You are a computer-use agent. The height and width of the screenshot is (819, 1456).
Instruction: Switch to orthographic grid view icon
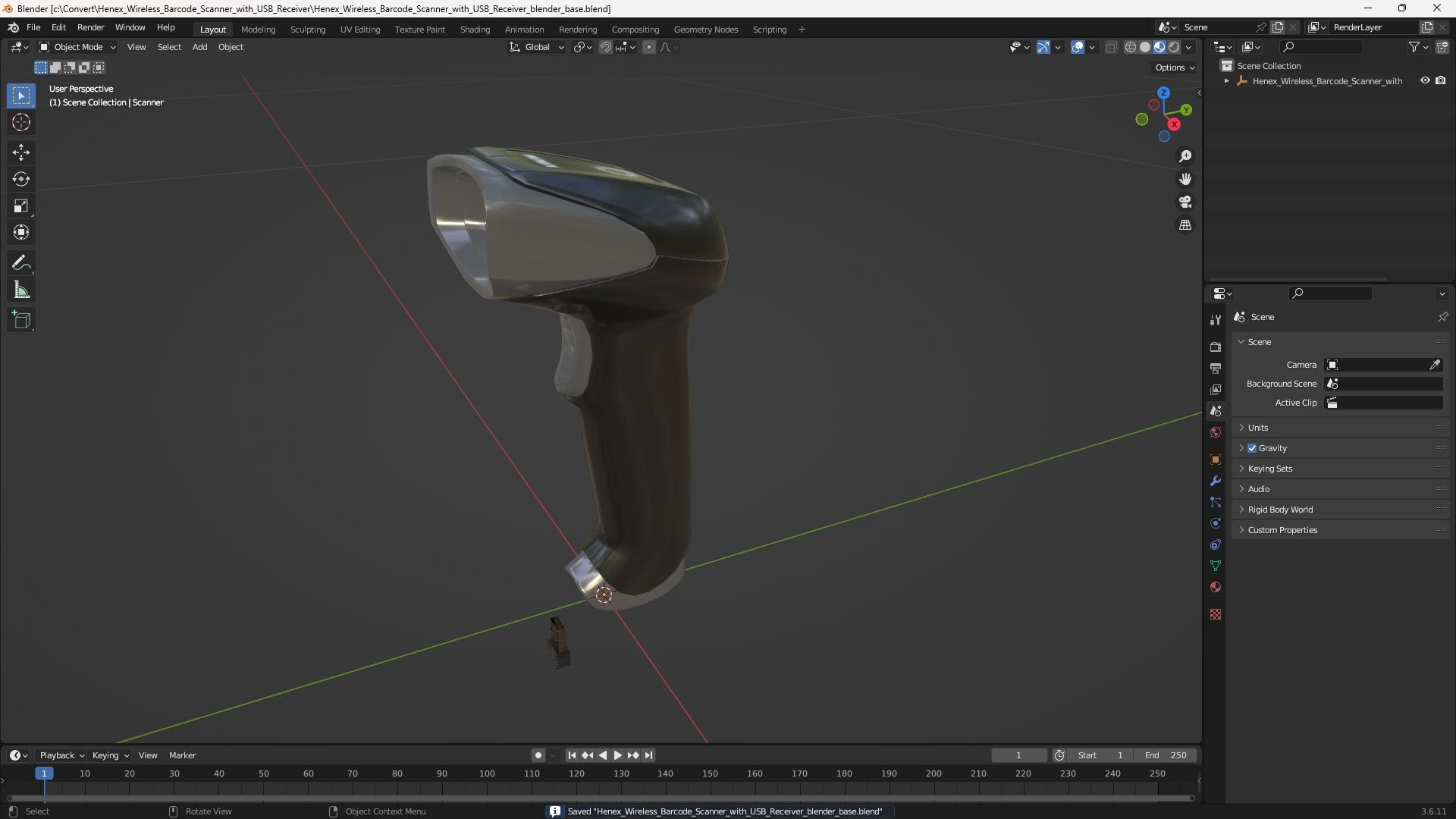(1185, 225)
